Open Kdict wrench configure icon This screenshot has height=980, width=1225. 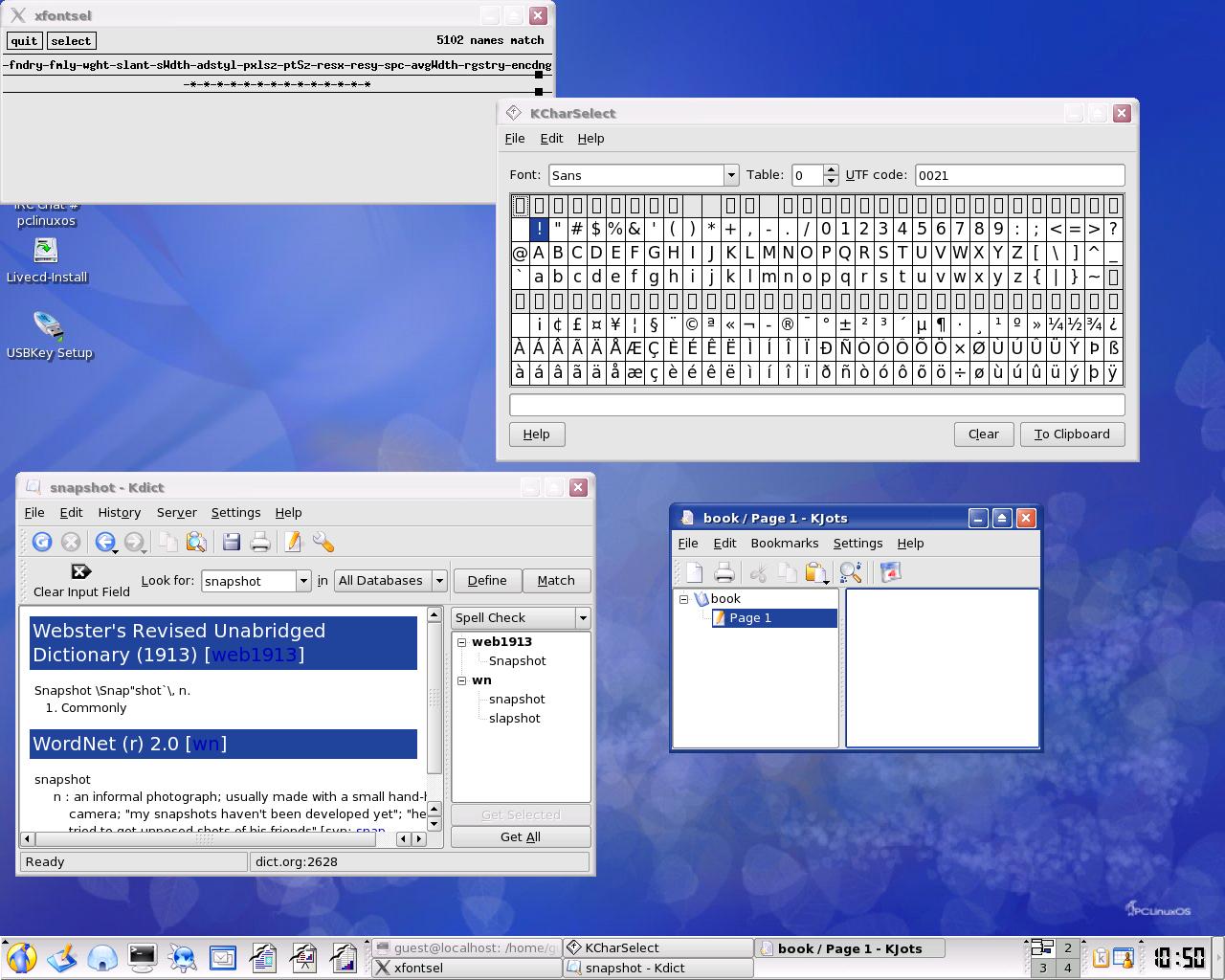(323, 543)
